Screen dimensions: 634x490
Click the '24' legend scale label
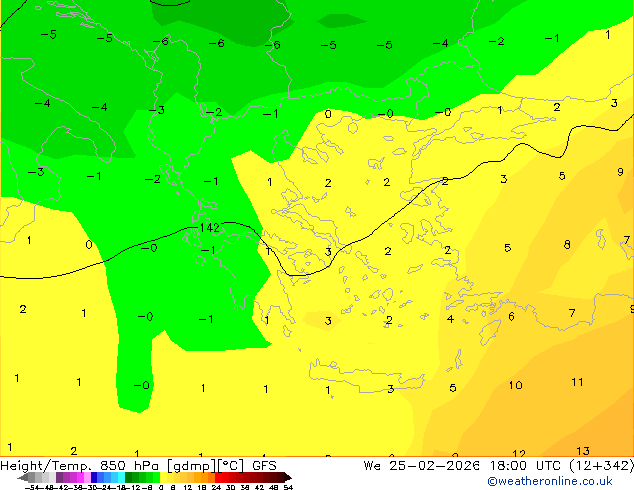tap(216, 487)
